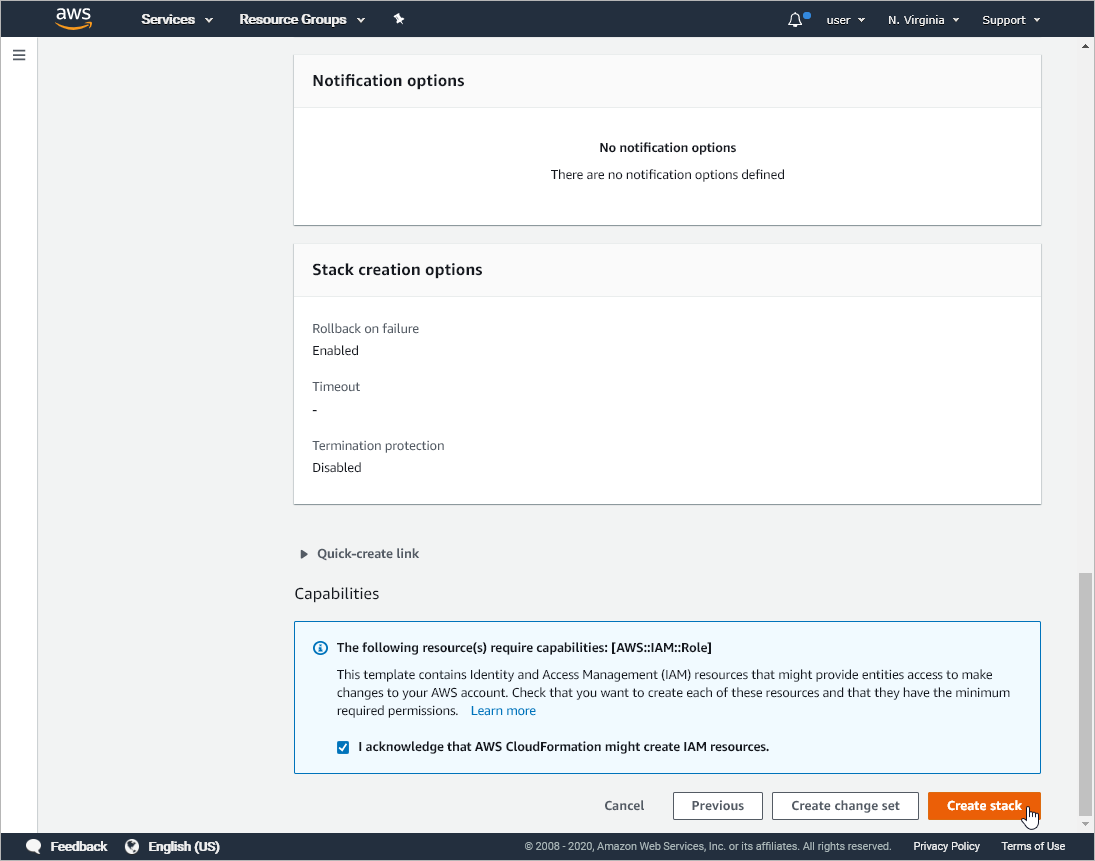Expand the Quick-create link section
Image resolution: width=1095 pixels, height=861 pixels.
[x=360, y=554]
